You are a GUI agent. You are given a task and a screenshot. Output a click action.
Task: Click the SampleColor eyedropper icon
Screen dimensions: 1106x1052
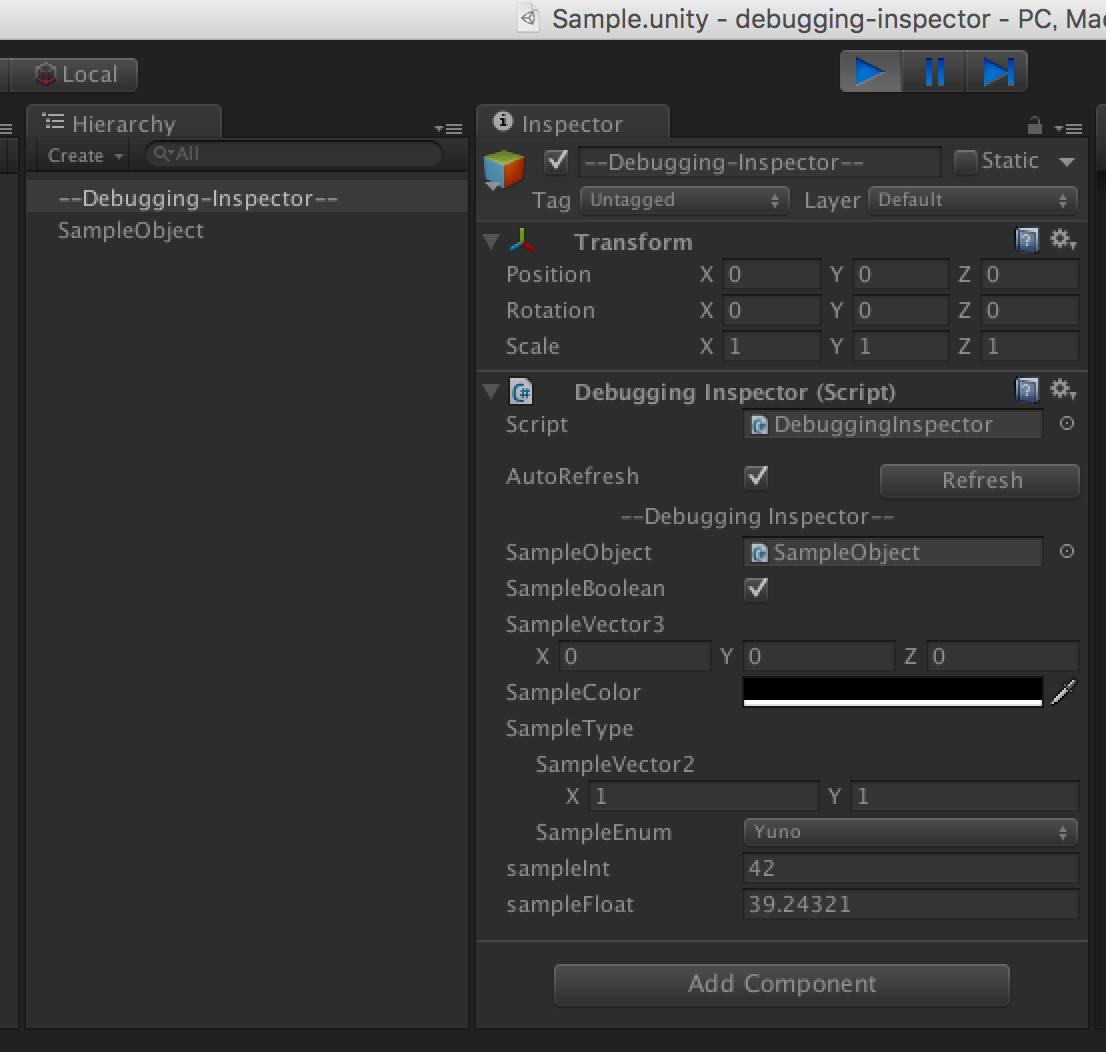1064,692
